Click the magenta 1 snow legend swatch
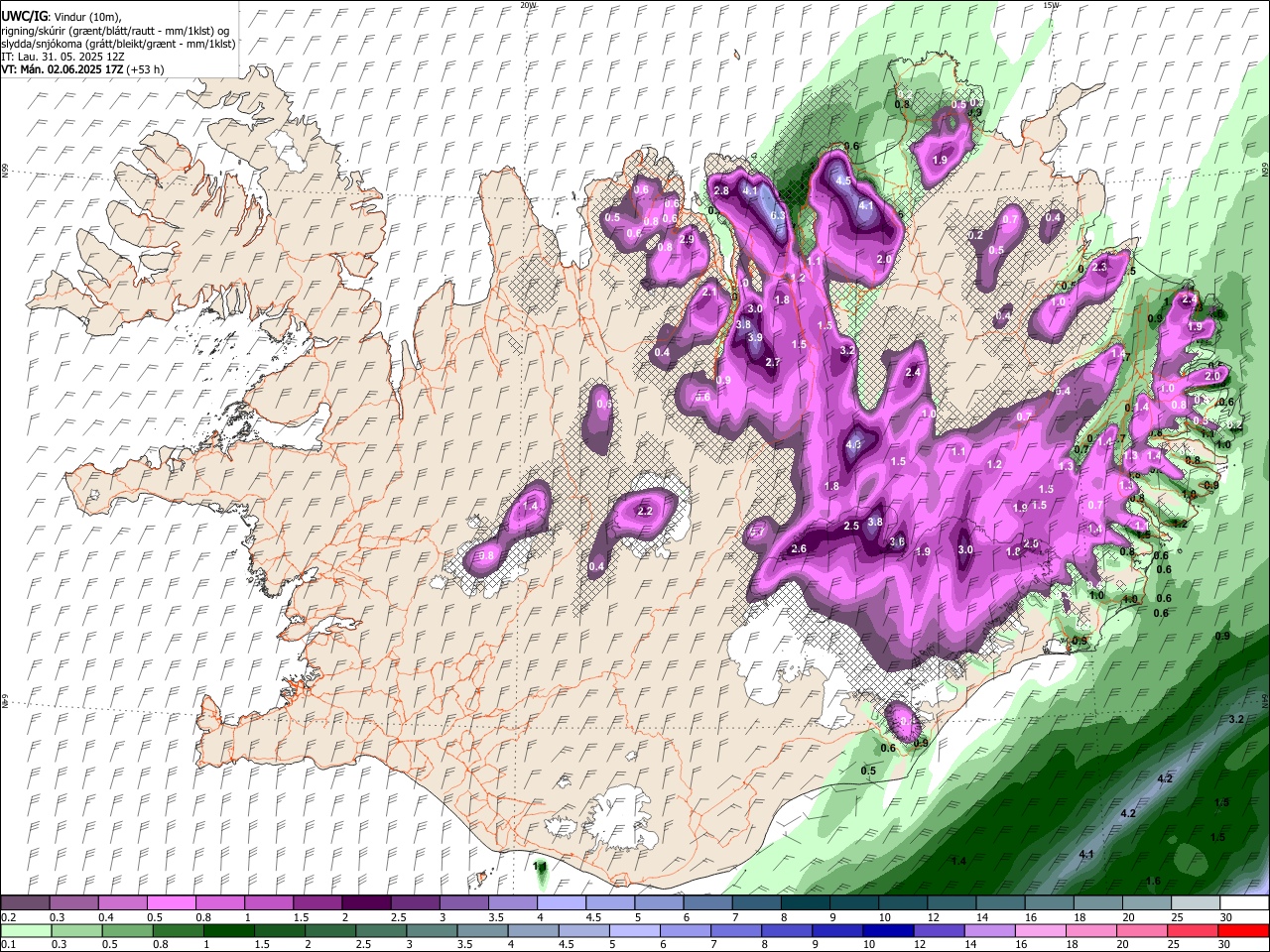Viewport: 1270px width, 952px height. pos(269,903)
